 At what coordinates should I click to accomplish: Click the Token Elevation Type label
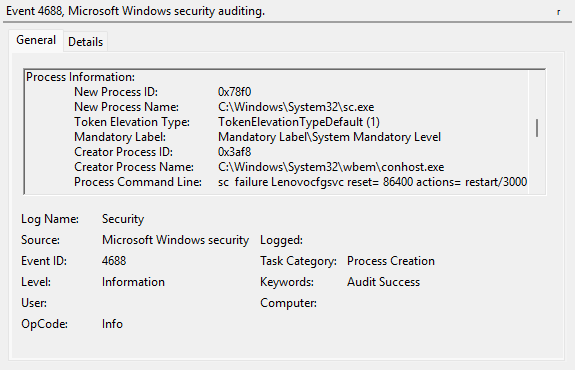pyautogui.click(x=132, y=122)
